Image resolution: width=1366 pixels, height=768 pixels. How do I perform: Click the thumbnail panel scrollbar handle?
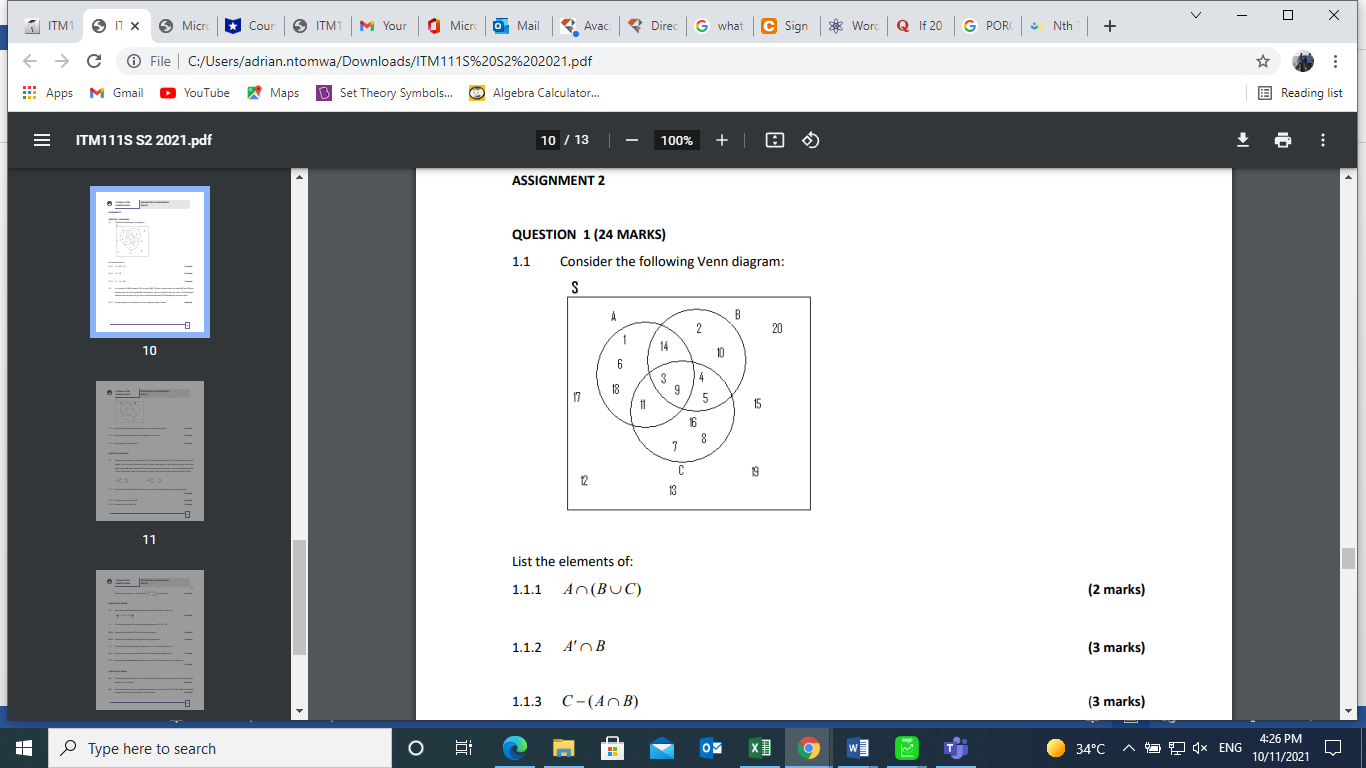[297, 597]
